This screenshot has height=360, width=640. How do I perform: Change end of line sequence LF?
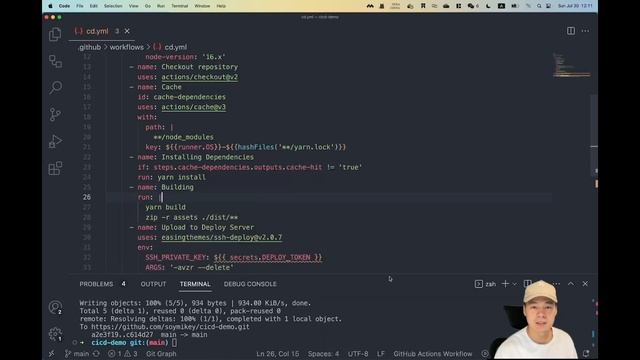click(x=380, y=354)
